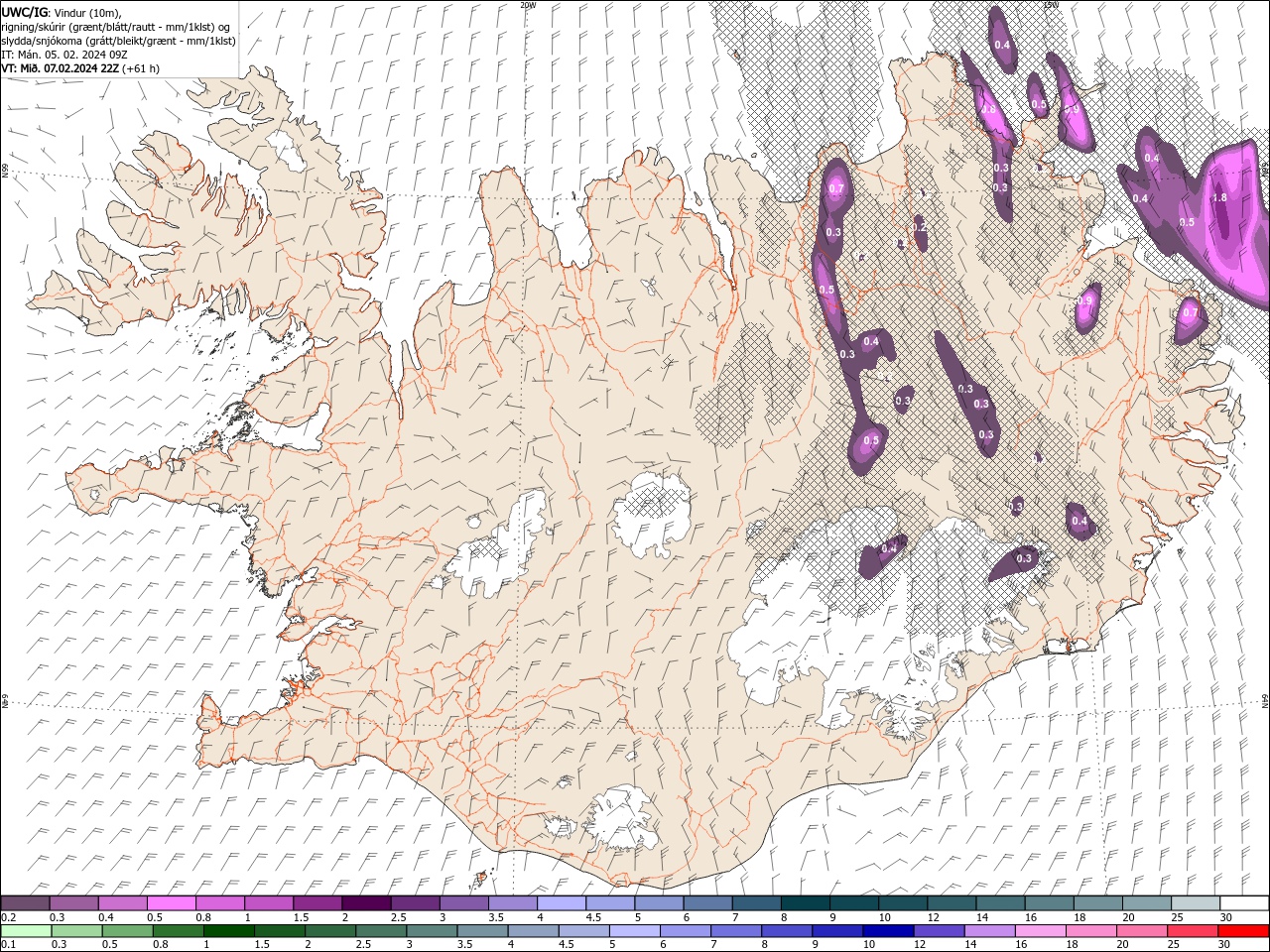Select darkest green lower-row swatch labeled 1
This screenshot has width=1270, height=952.
pyautogui.click(x=228, y=931)
